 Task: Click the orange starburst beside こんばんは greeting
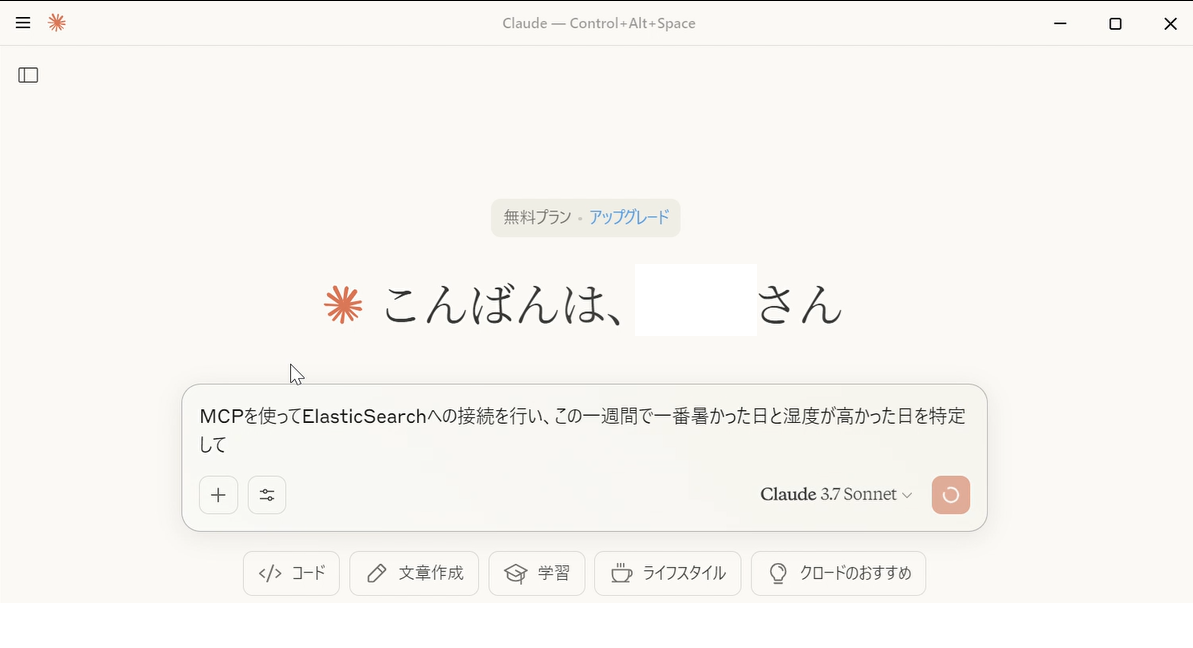(x=343, y=305)
